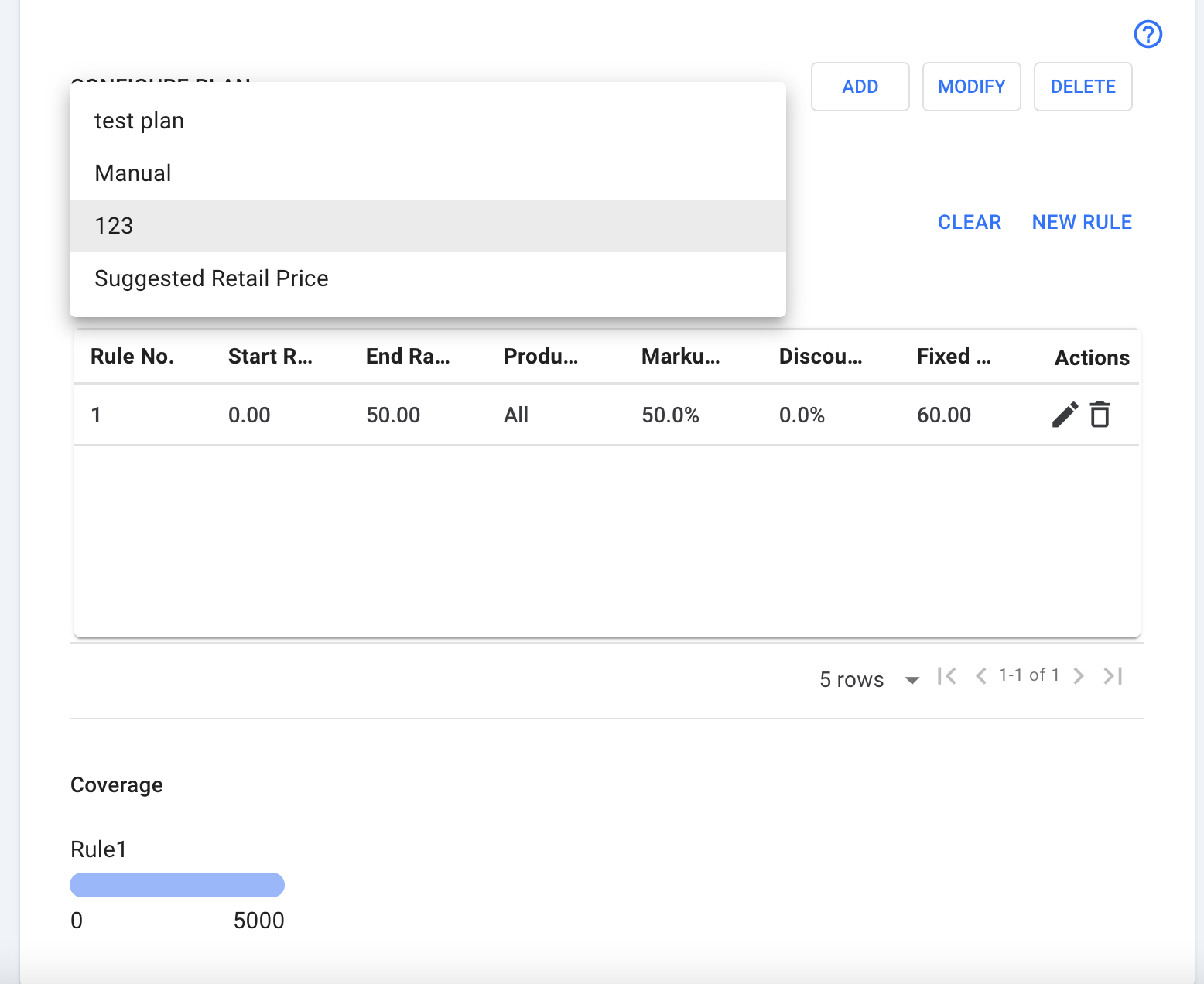Pick "Suggested Retail Price" plan option

[211, 278]
